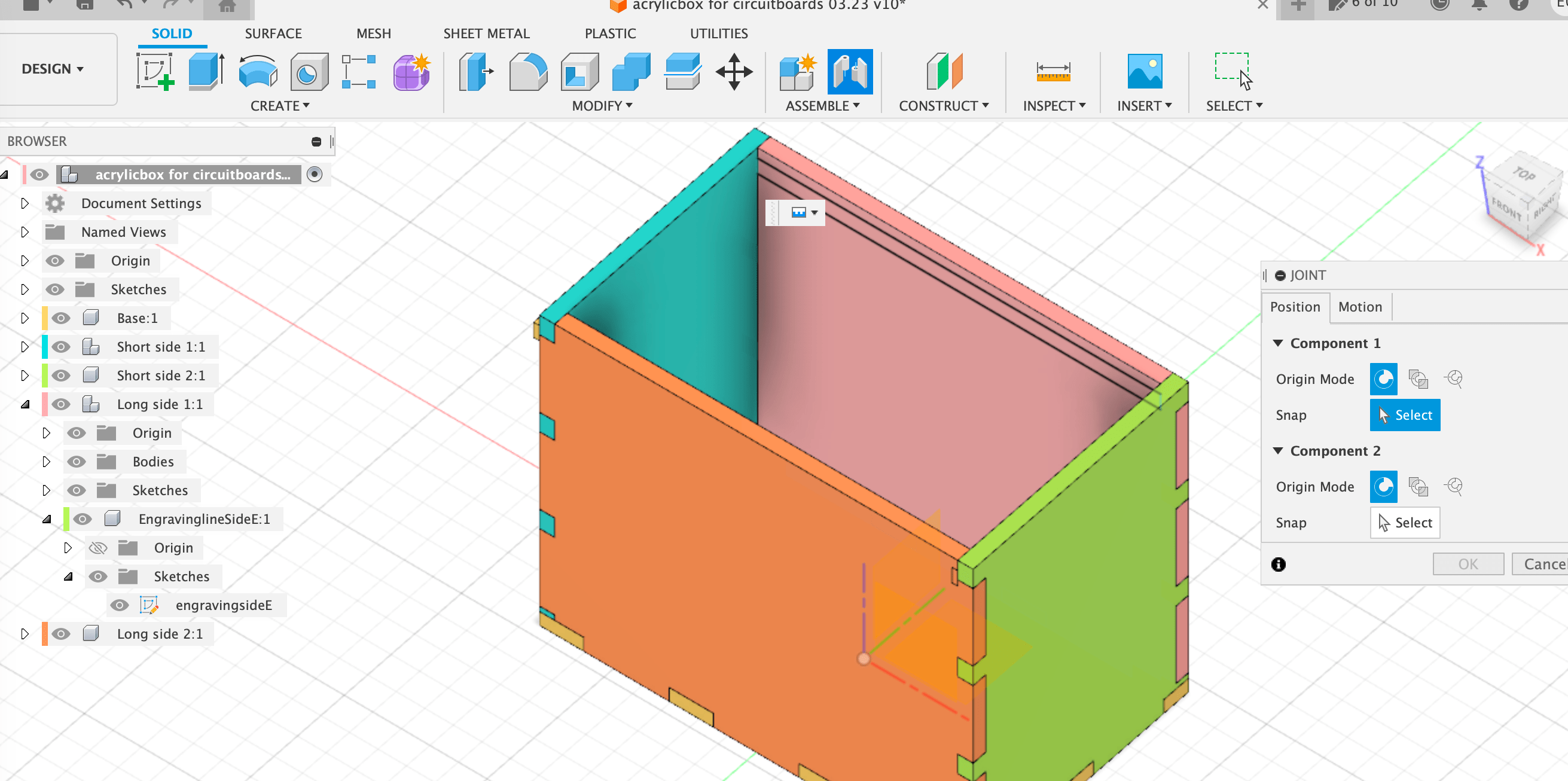This screenshot has width=1568, height=781.
Task: Click Select for Component 2 snap
Action: pos(1405,523)
